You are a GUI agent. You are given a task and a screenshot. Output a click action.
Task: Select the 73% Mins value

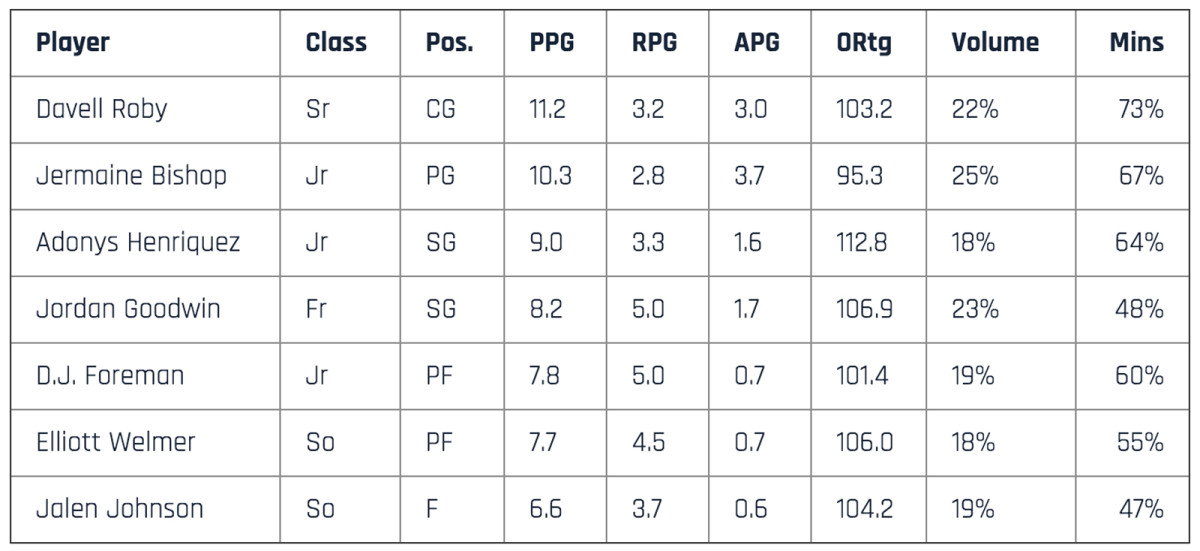coord(1140,109)
